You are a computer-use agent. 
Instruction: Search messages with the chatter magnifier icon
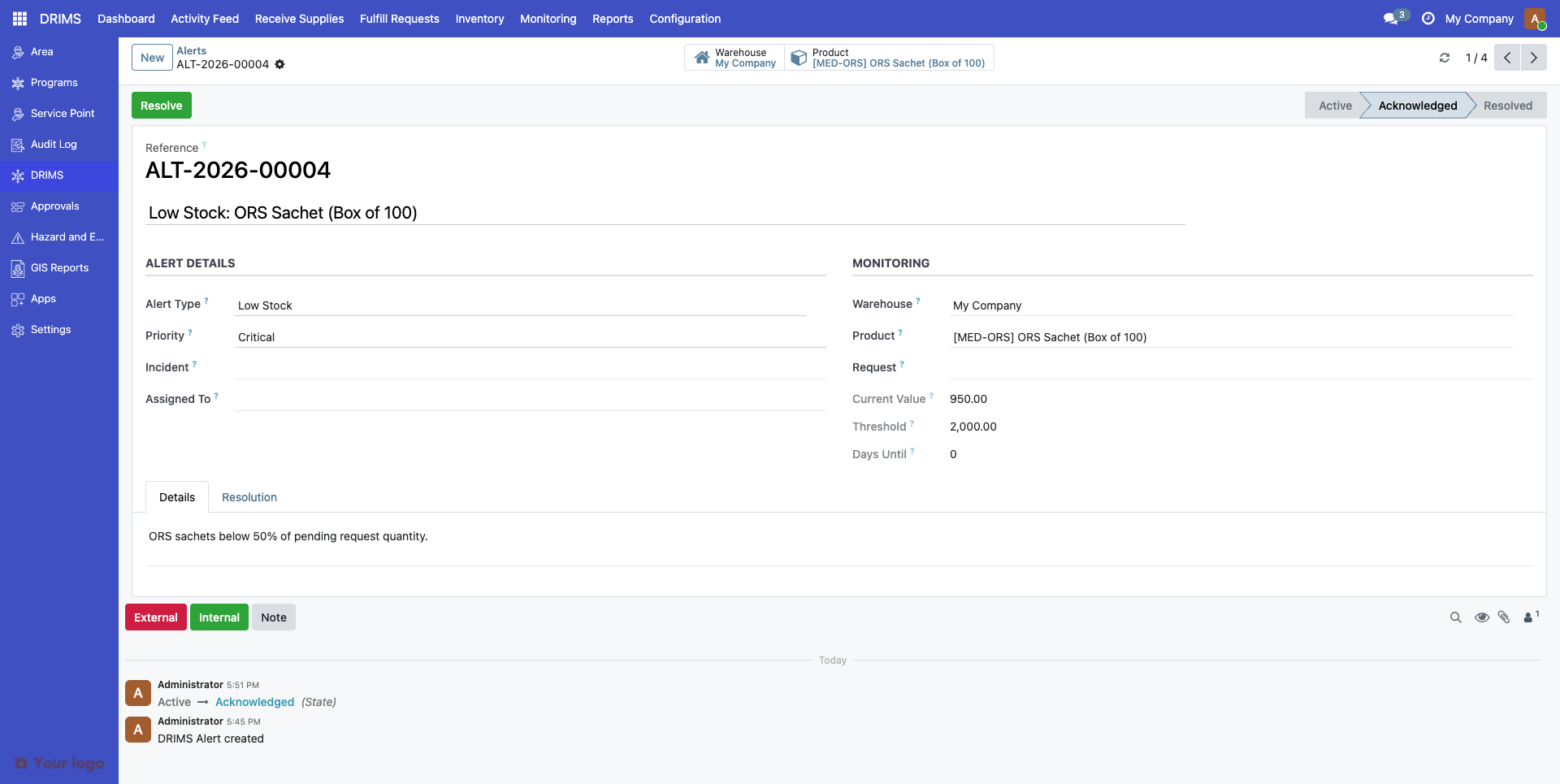click(x=1456, y=617)
